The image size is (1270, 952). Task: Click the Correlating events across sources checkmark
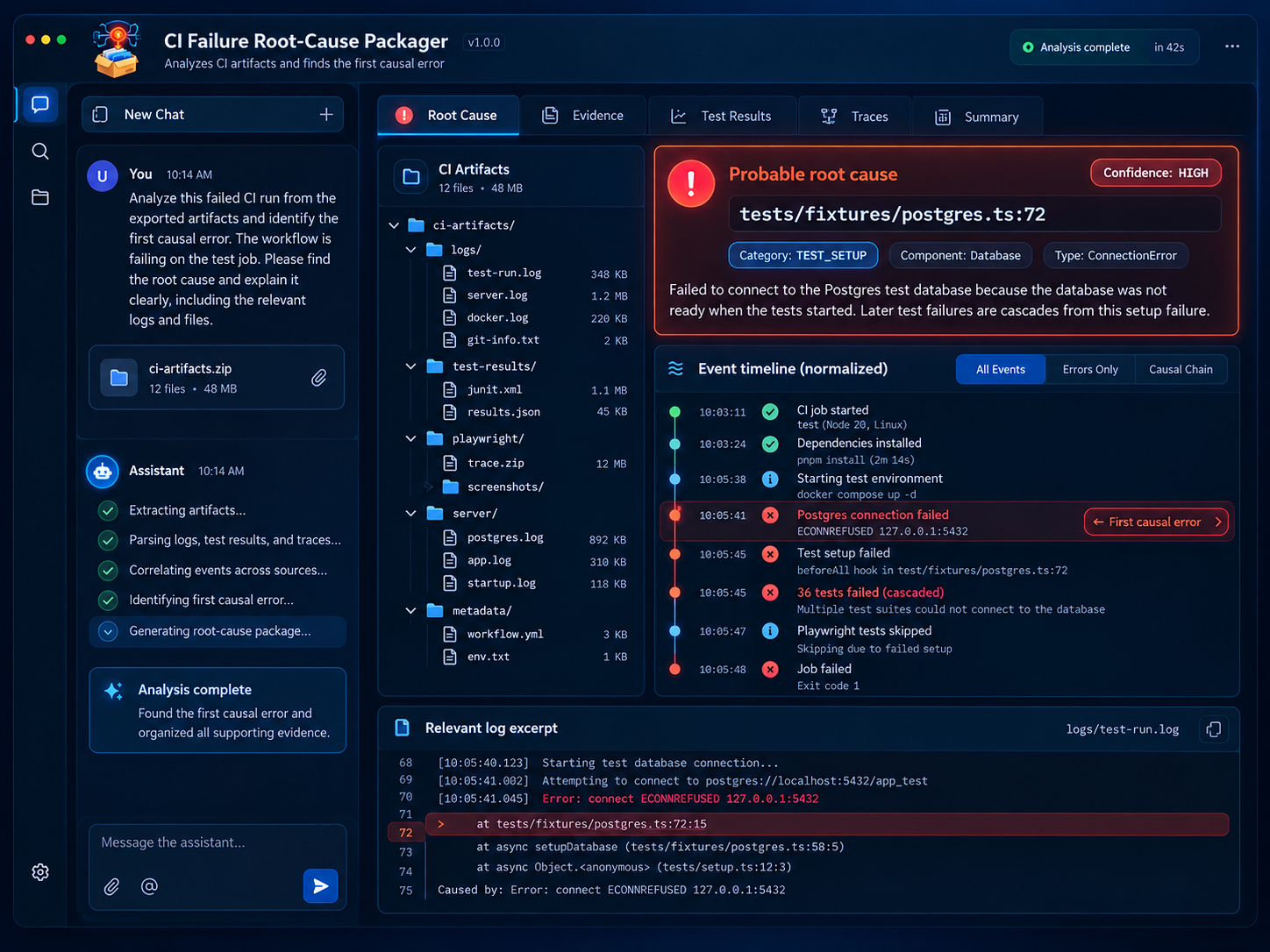pos(108,571)
